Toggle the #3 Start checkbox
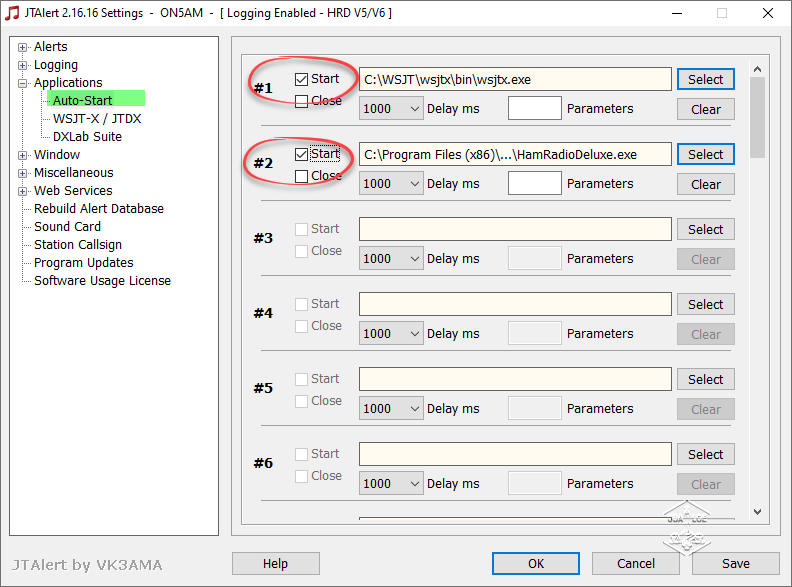 tap(302, 229)
